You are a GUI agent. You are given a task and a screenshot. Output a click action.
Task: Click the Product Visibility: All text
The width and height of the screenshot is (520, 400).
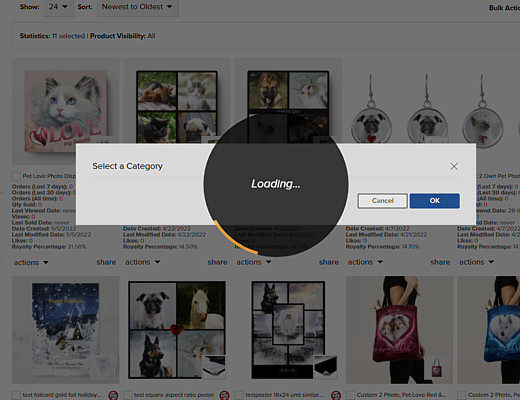pos(123,36)
